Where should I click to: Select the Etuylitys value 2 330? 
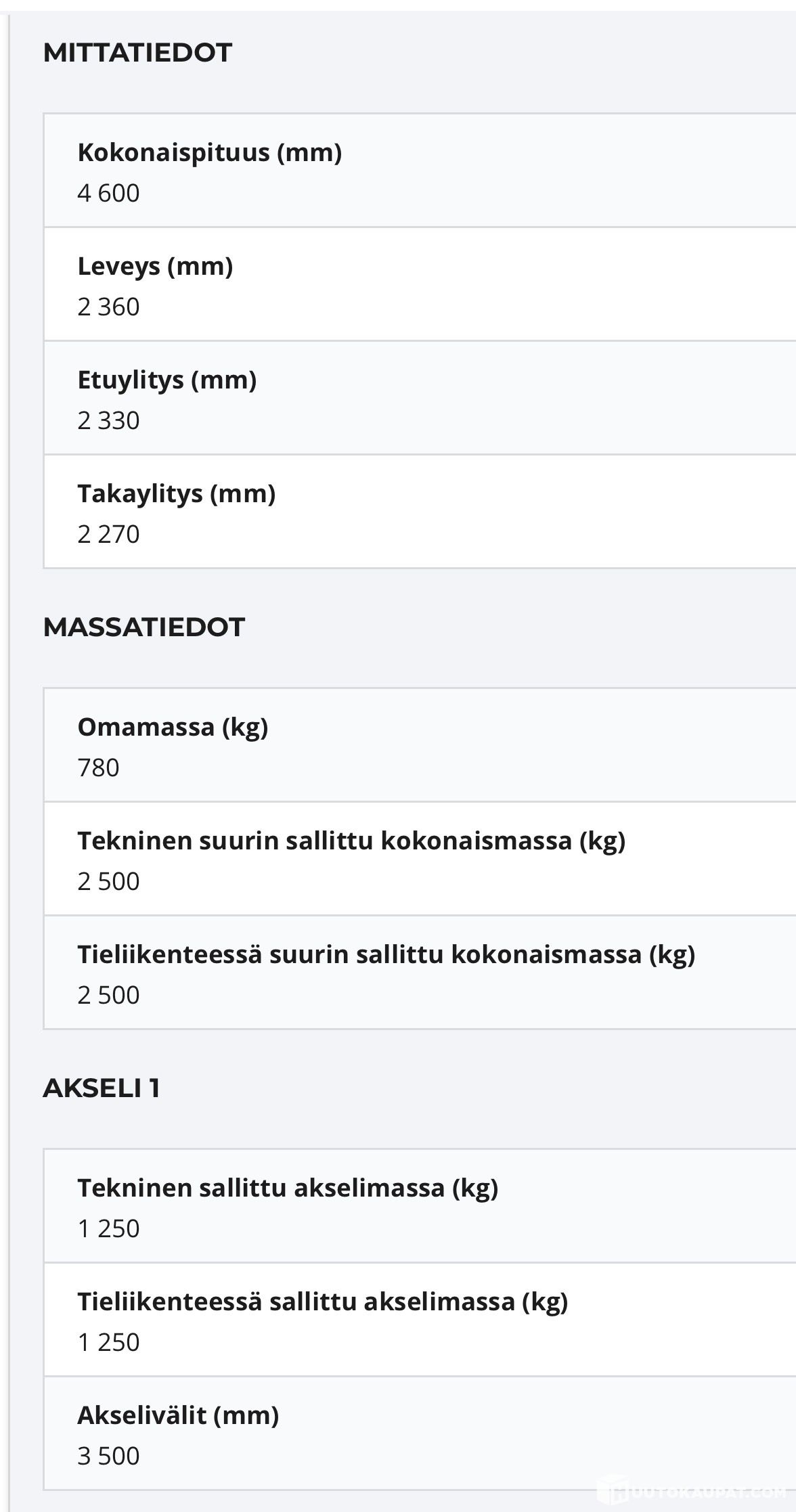click(x=108, y=421)
